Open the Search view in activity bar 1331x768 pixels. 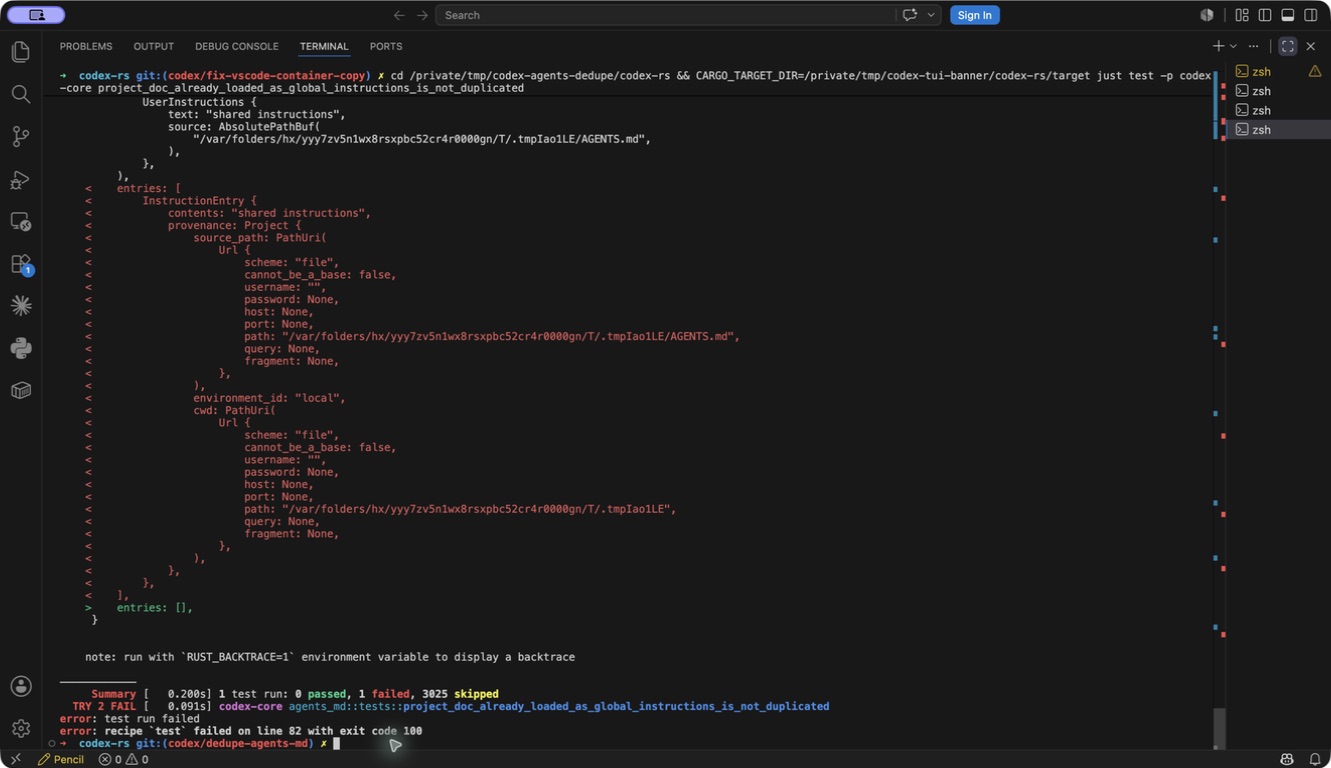click(x=20, y=94)
